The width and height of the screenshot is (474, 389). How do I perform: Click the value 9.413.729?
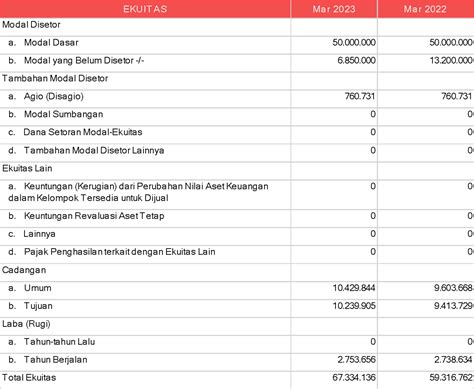pyautogui.click(x=454, y=306)
